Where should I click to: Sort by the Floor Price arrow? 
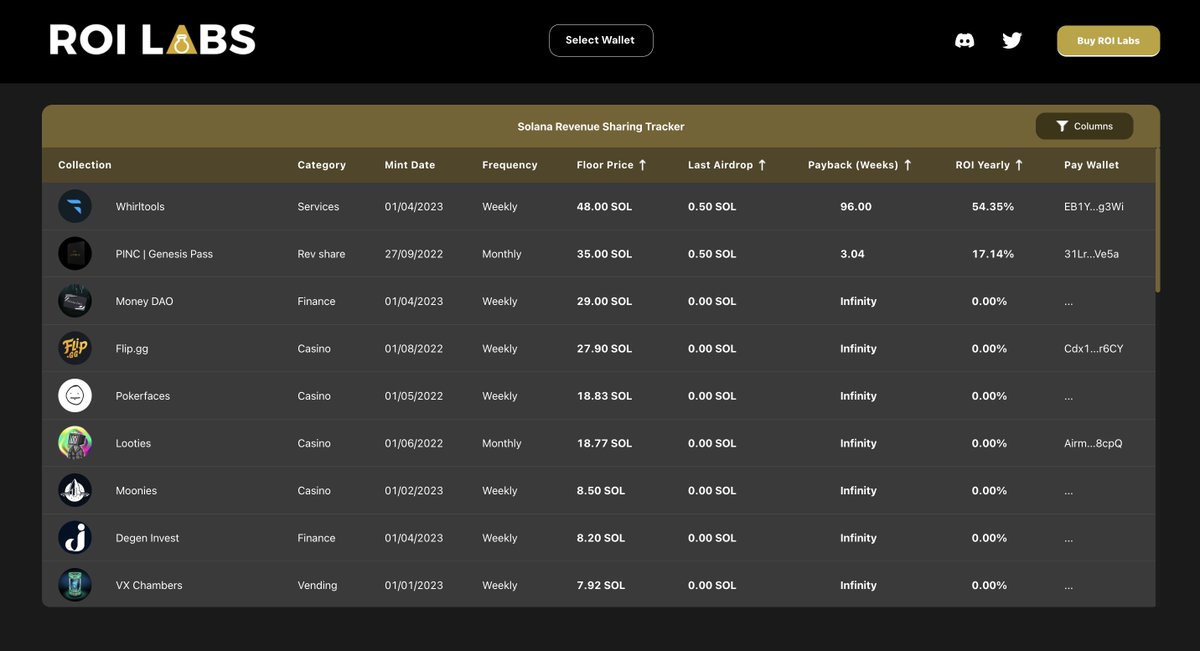[x=642, y=165]
